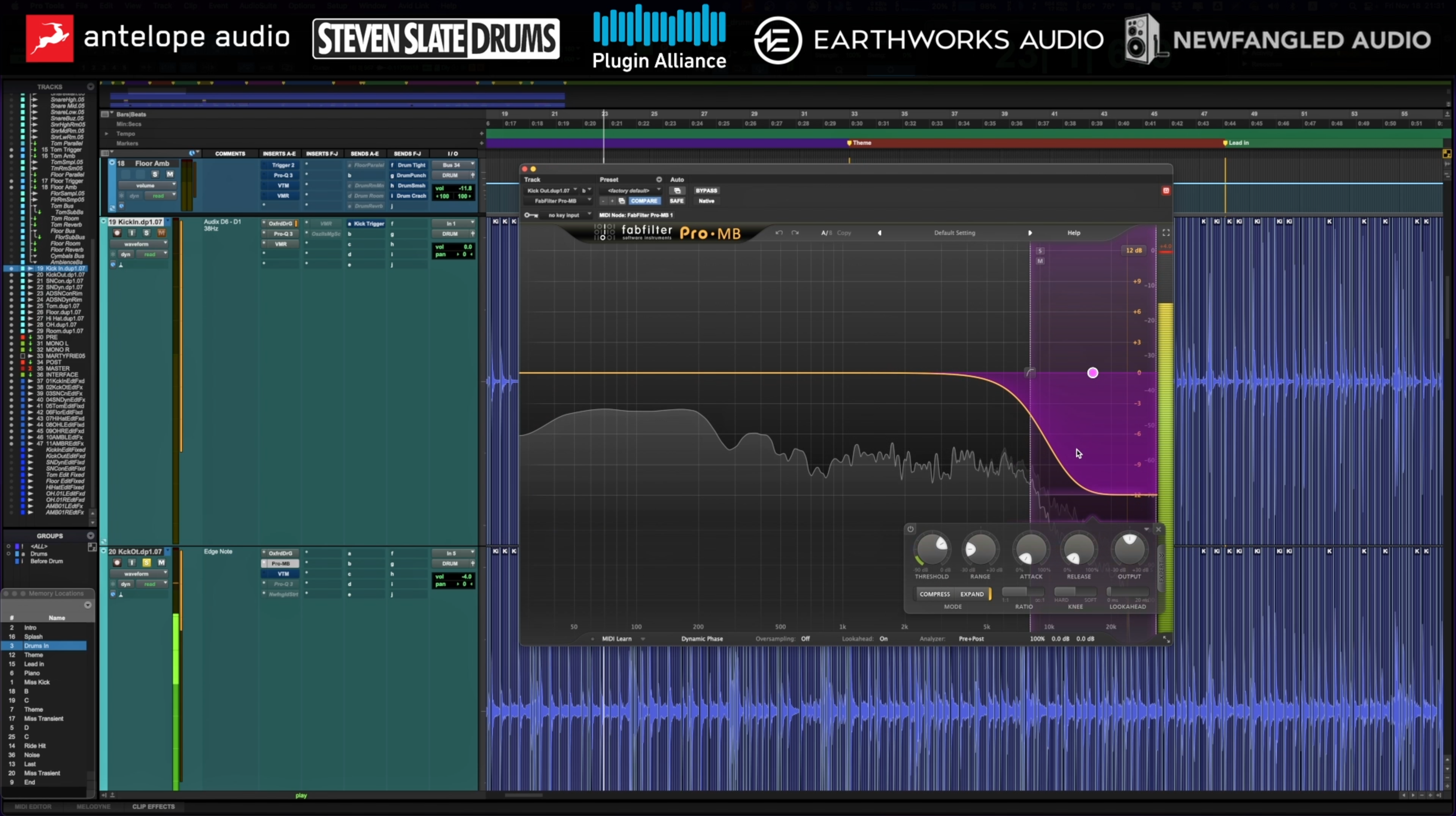Open KickIn waveform view selector
The image size is (1456, 816).
138,244
